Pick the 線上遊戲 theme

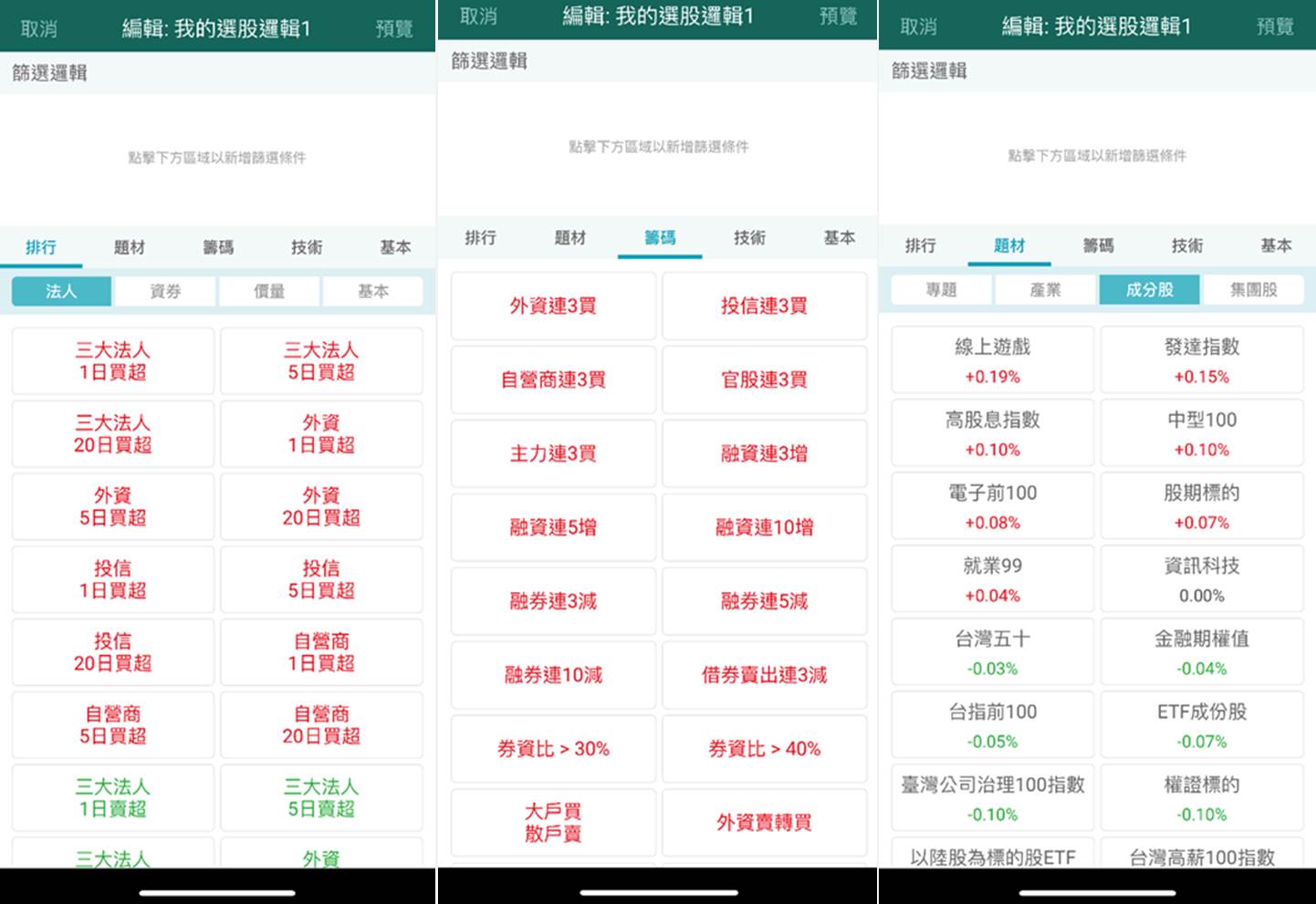992,359
